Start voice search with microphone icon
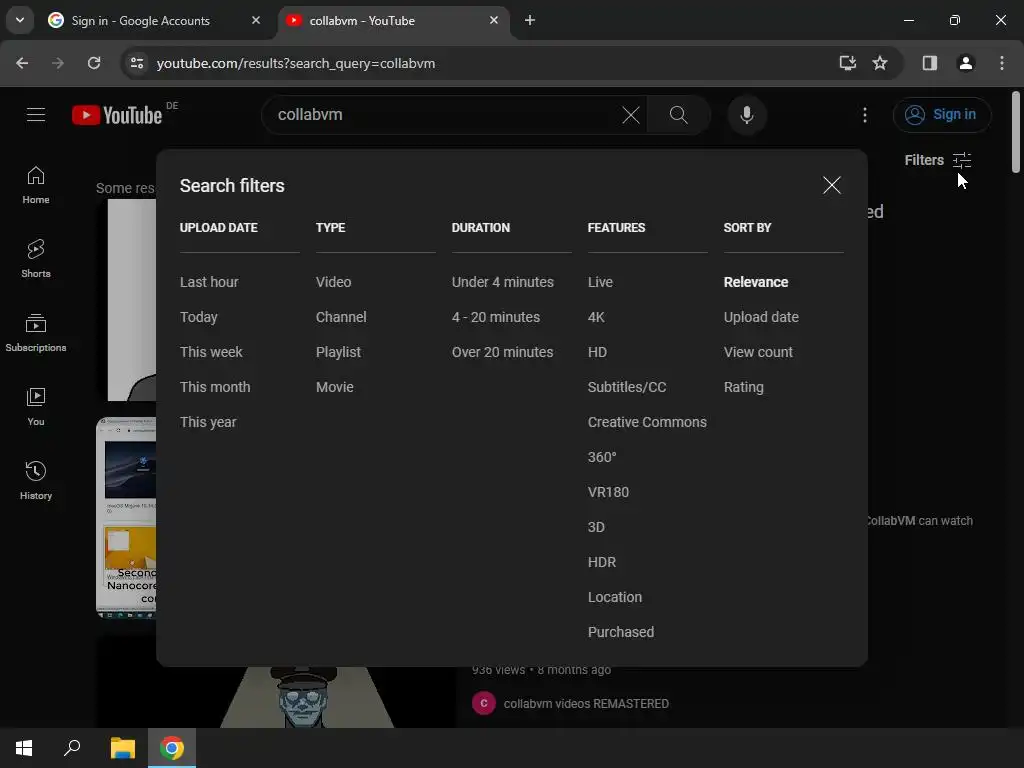Viewport: 1024px width, 768px height. pos(746,115)
